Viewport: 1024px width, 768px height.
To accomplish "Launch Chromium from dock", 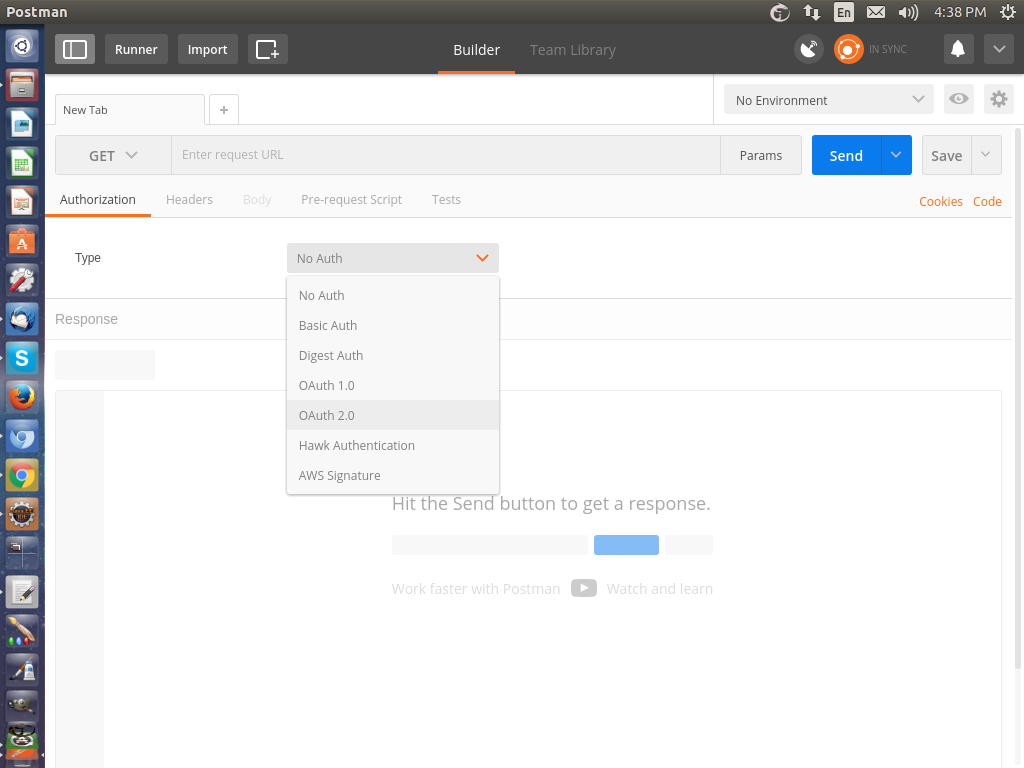I will [x=22, y=436].
